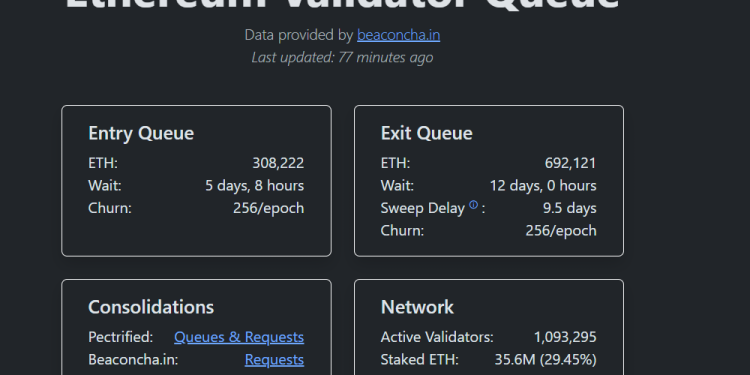Open the Beaconcha.in Requests link
Viewport: 750px width, 375px height.
pyautogui.click(x=274, y=360)
